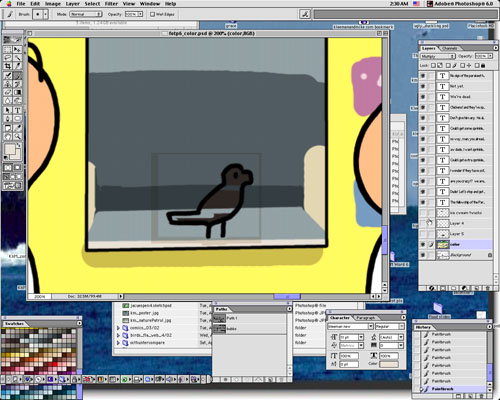Select the Move tool
This screenshot has width=500, height=400.
pos(17,49)
